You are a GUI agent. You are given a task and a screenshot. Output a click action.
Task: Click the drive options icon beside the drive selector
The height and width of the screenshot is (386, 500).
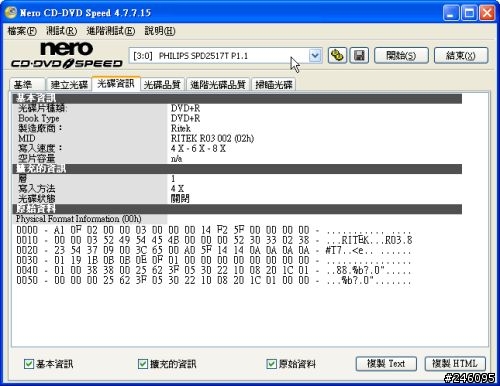tap(337, 55)
